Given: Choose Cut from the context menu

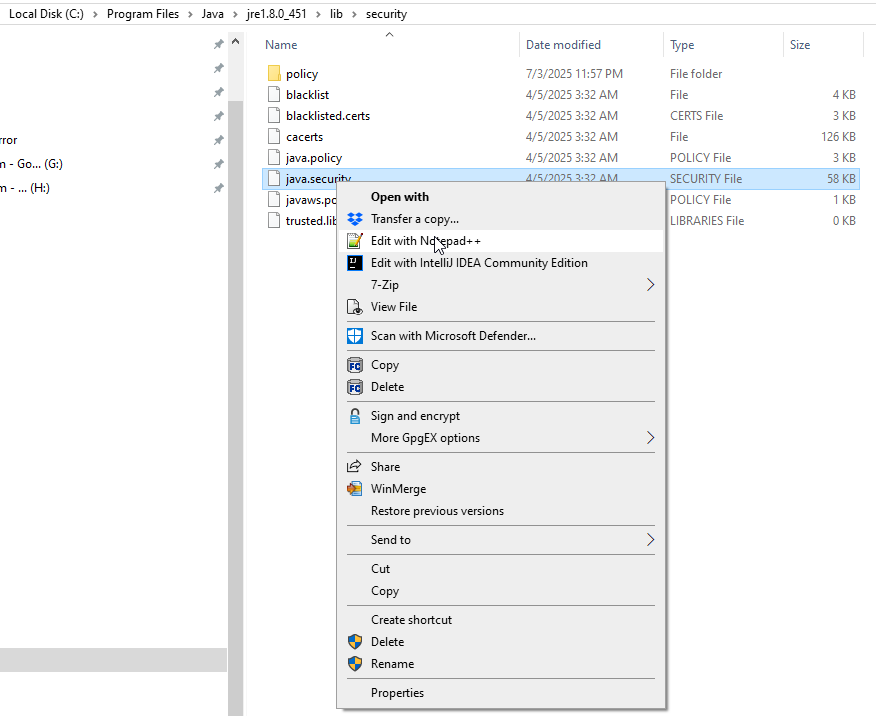Looking at the screenshot, I should click(501, 569).
